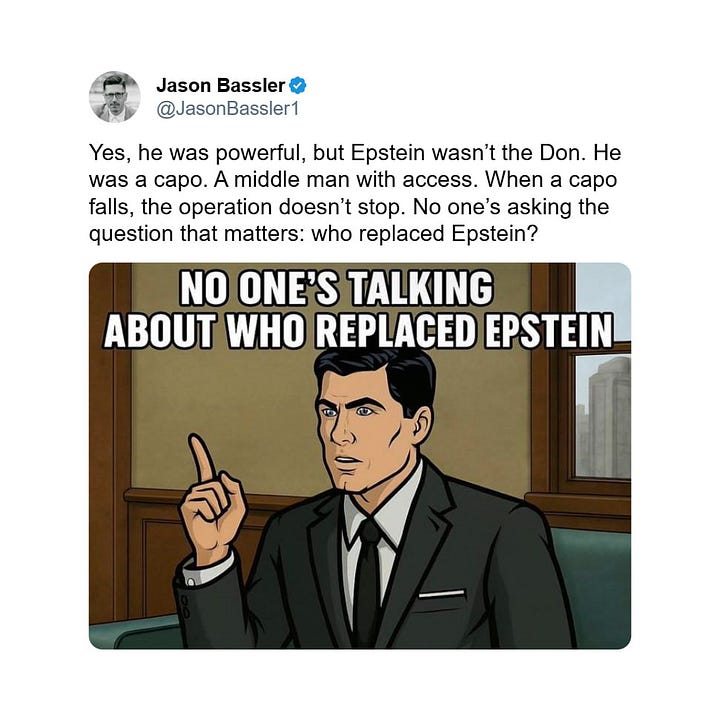Click the character's raised index finger

click(x=202, y=458)
